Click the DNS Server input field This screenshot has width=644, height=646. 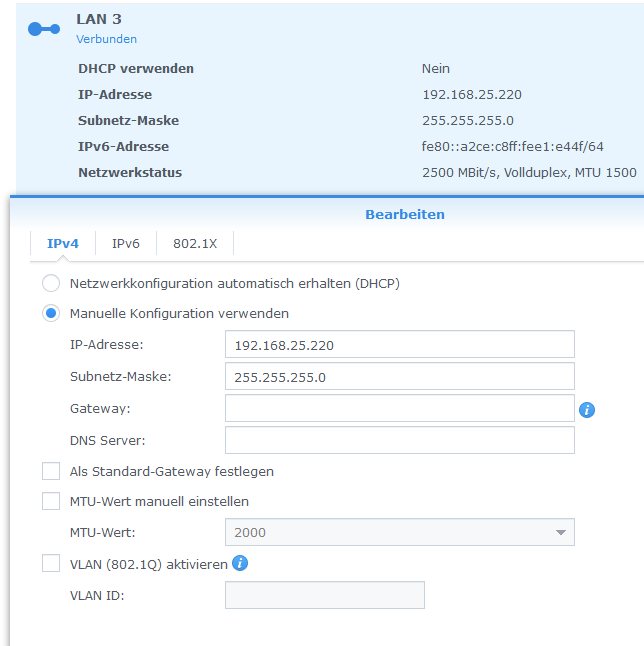400,440
